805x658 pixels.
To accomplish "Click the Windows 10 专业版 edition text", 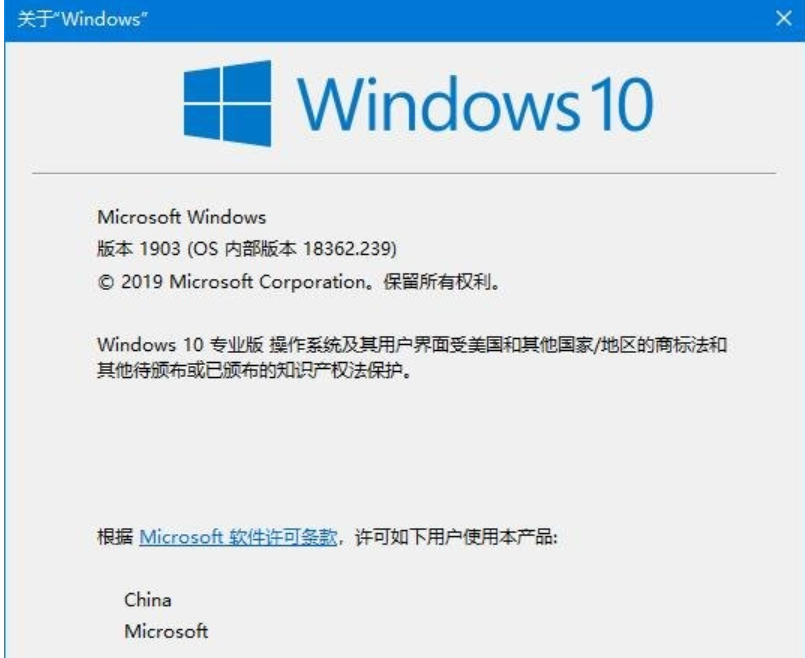I will tap(180, 344).
